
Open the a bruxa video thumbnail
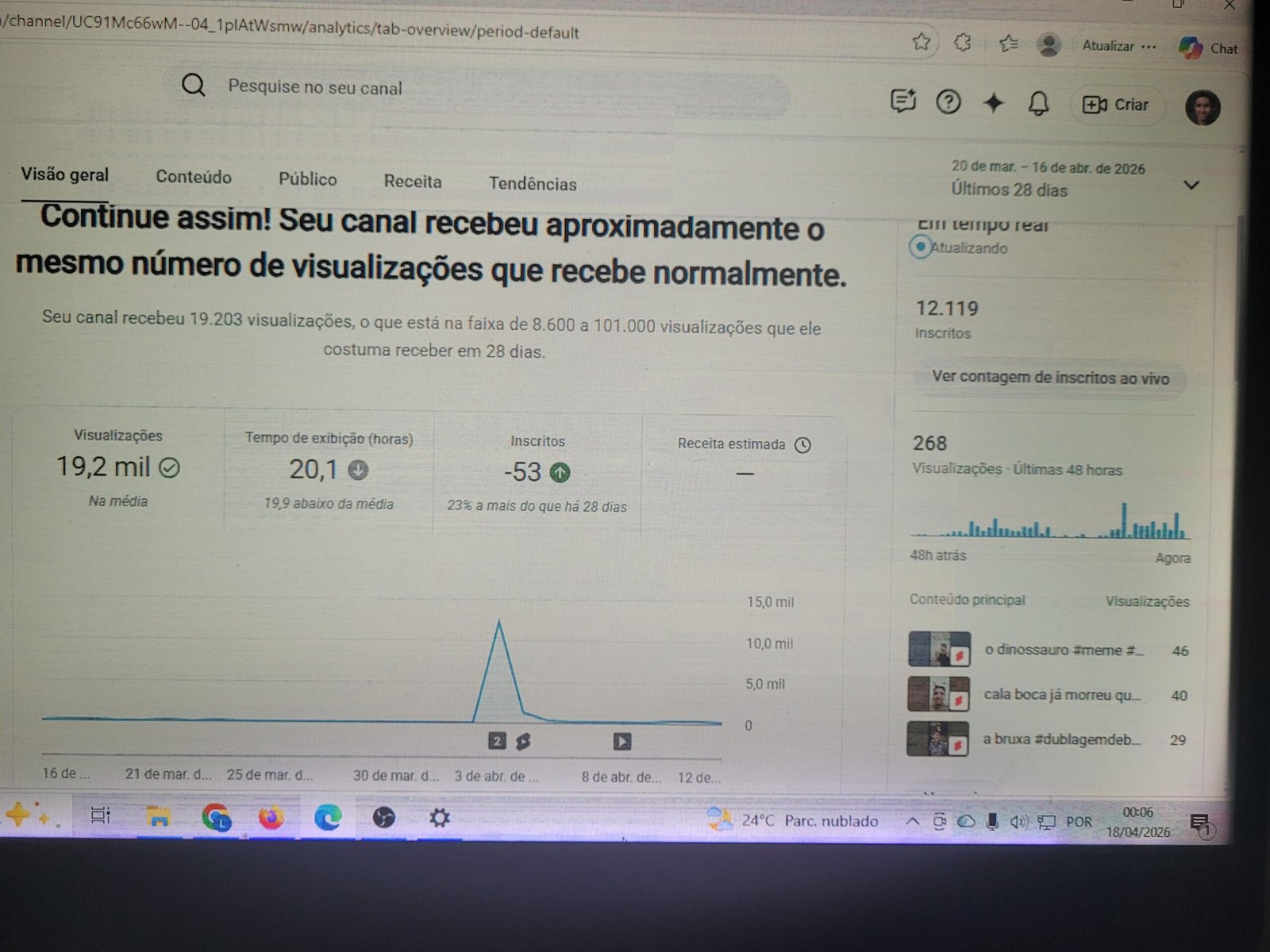[937, 739]
